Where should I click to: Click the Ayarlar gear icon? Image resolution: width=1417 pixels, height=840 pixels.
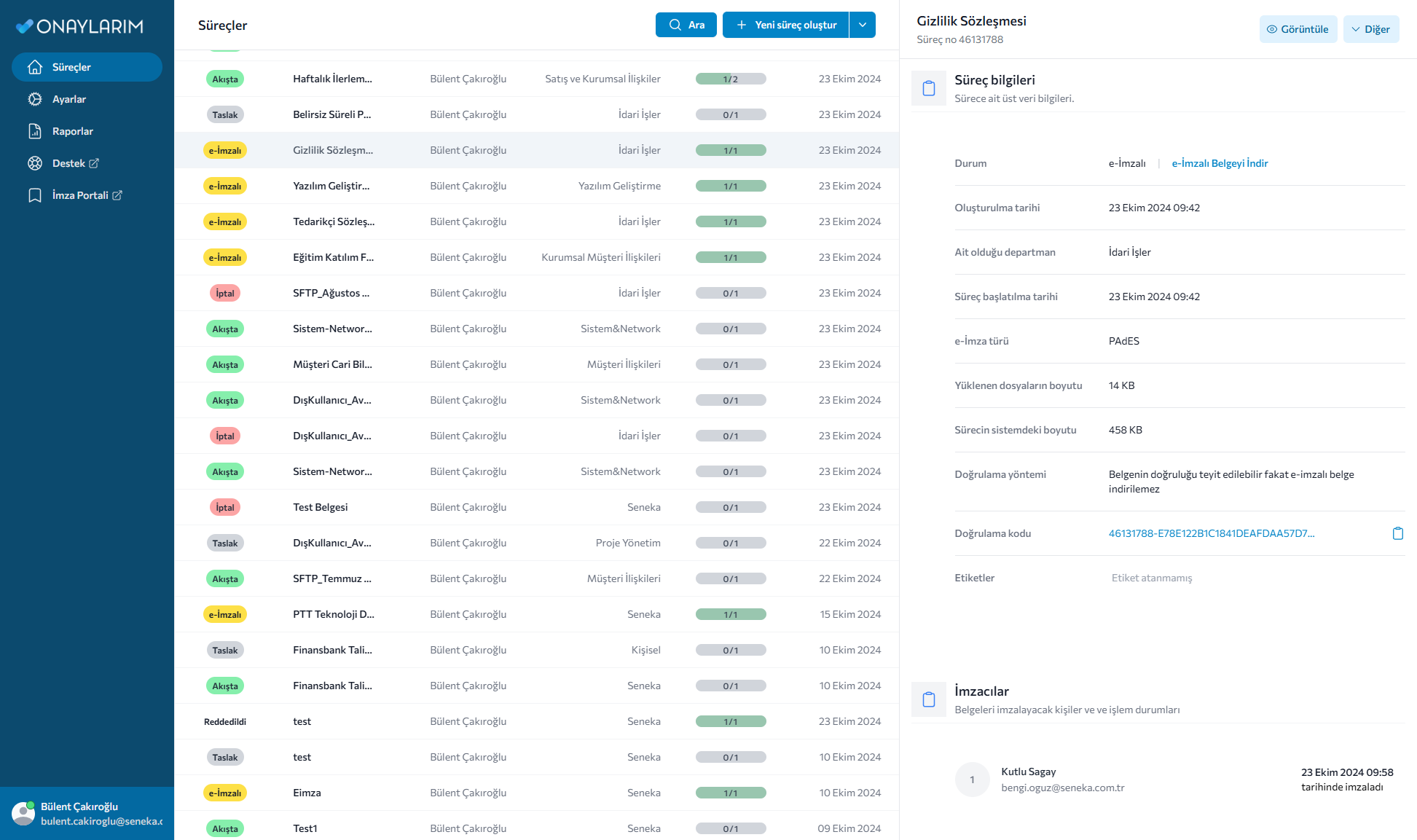coord(35,99)
